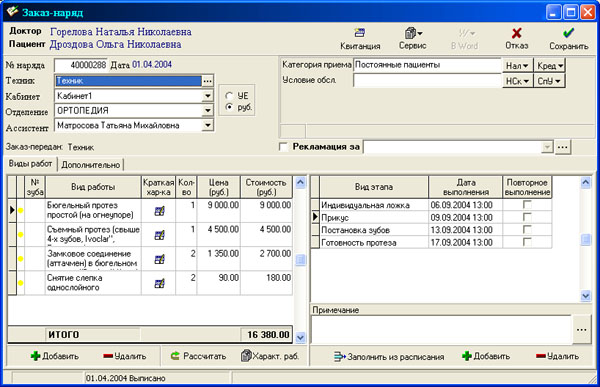Image resolution: width=600 pixels, height=387 pixels.
Task: Open characteristics icon for Замковое соединение row
Action: tap(159, 259)
